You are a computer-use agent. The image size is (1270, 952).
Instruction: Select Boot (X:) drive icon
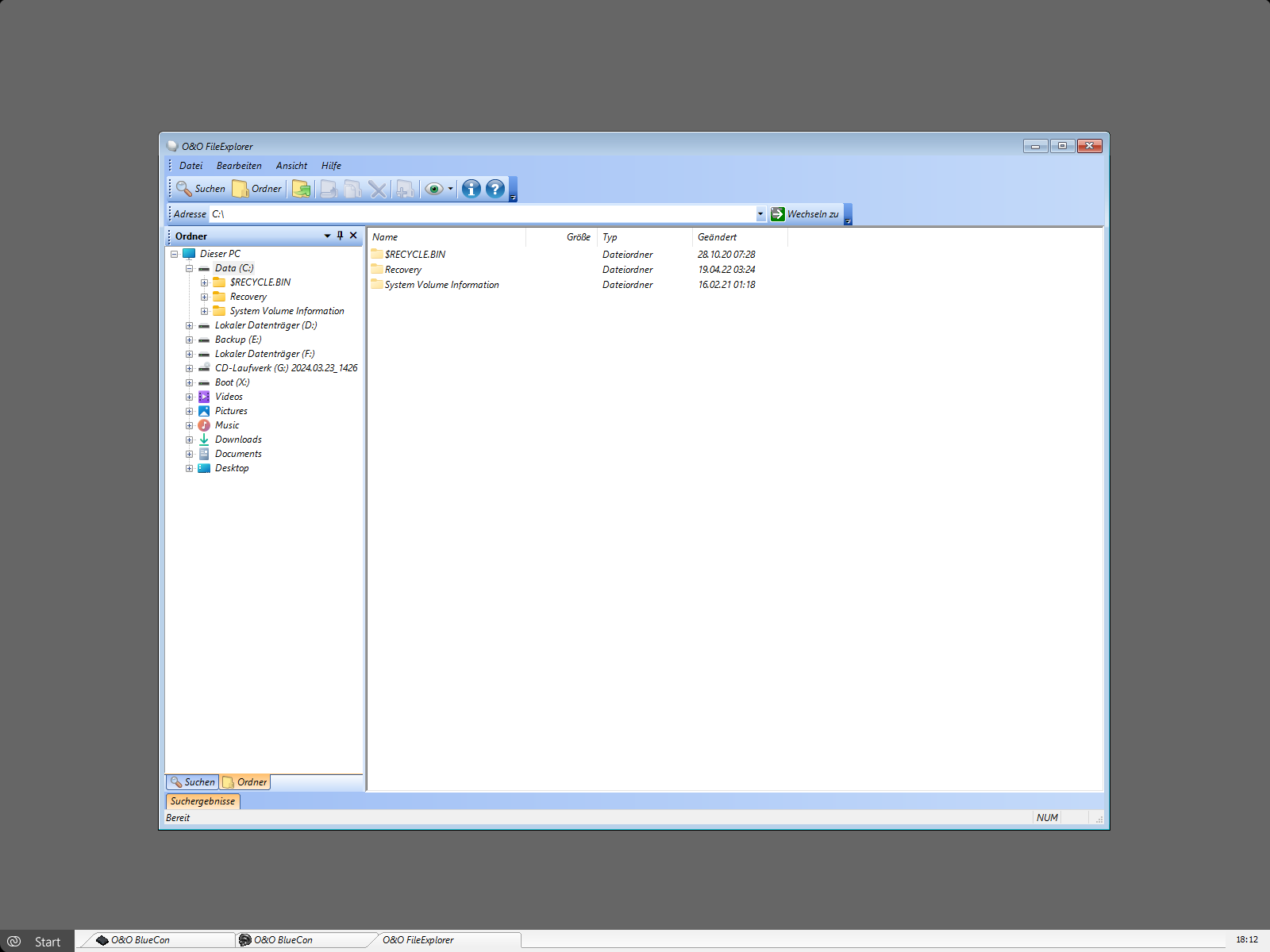pyautogui.click(x=204, y=382)
